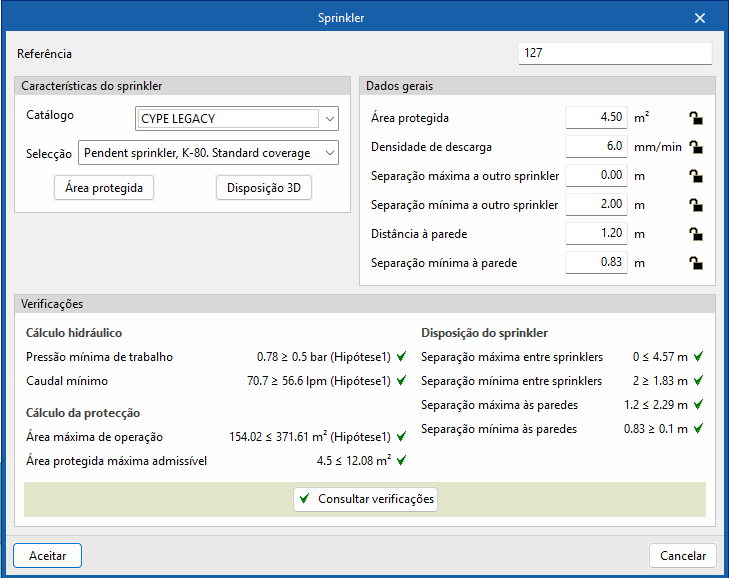729x578 pixels.
Task: Select the value '4.5 ≤ 12.08 m²'
Action: pyautogui.click(x=354, y=461)
